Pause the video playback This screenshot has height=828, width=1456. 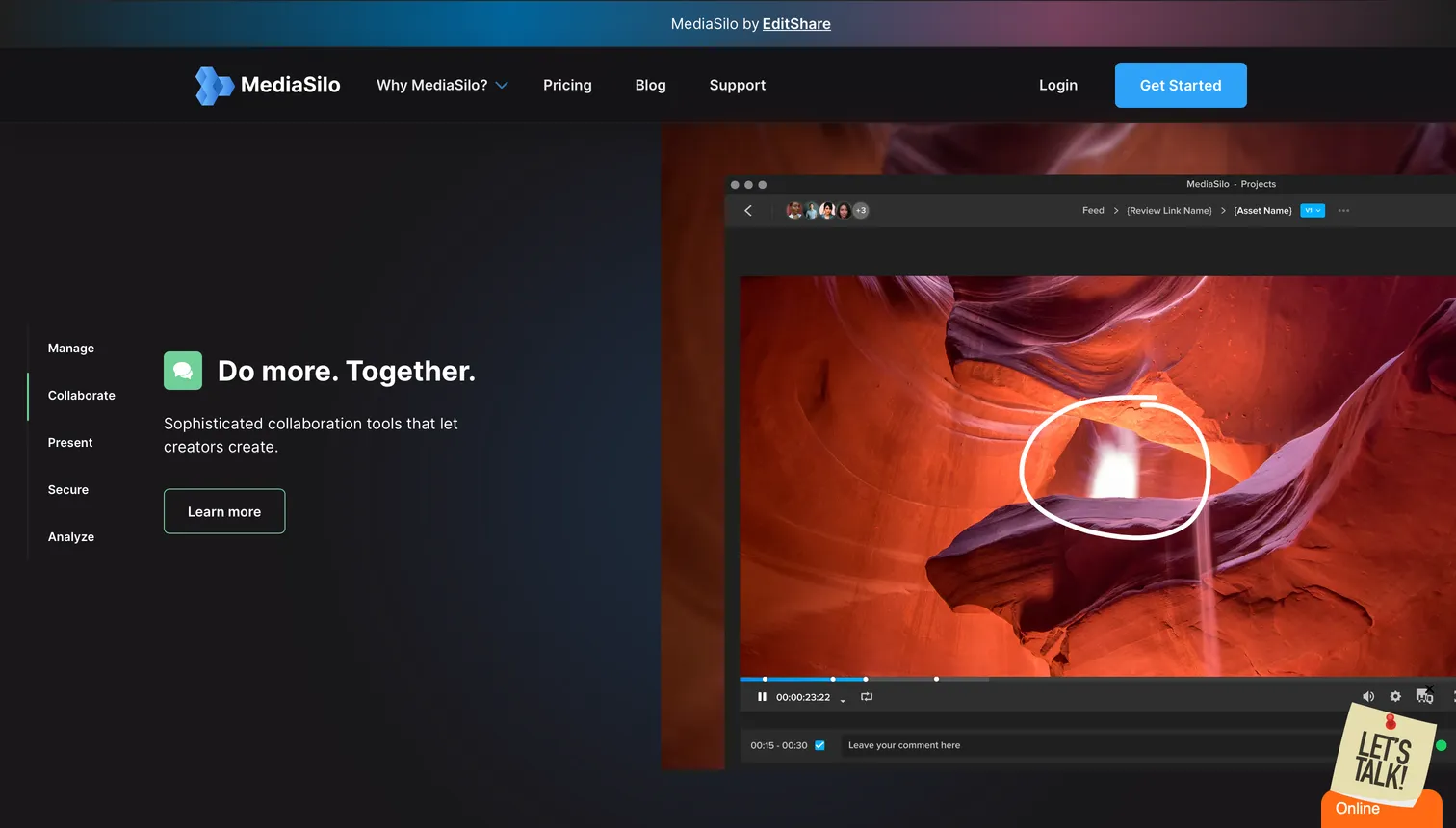(762, 696)
